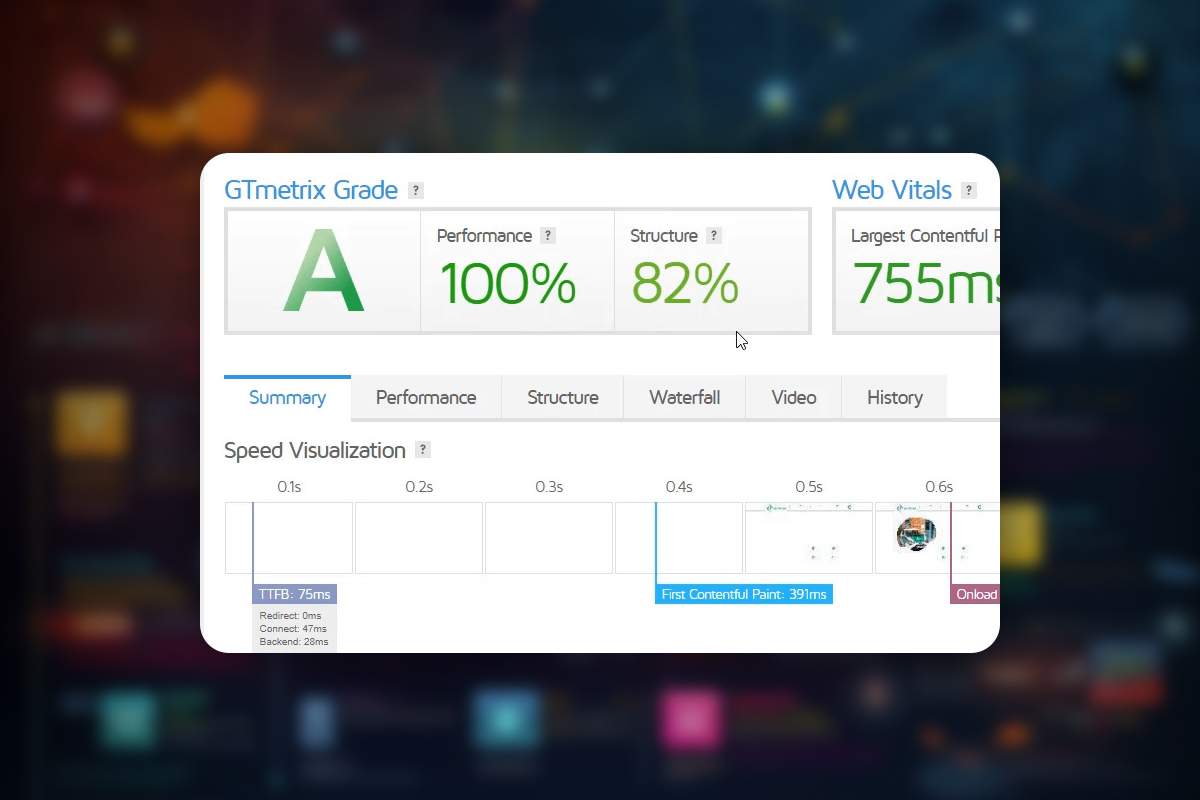
Task: Click the 0.5s filmstrip thumbnail
Action: pyautogui.click(x=809, y=538)
